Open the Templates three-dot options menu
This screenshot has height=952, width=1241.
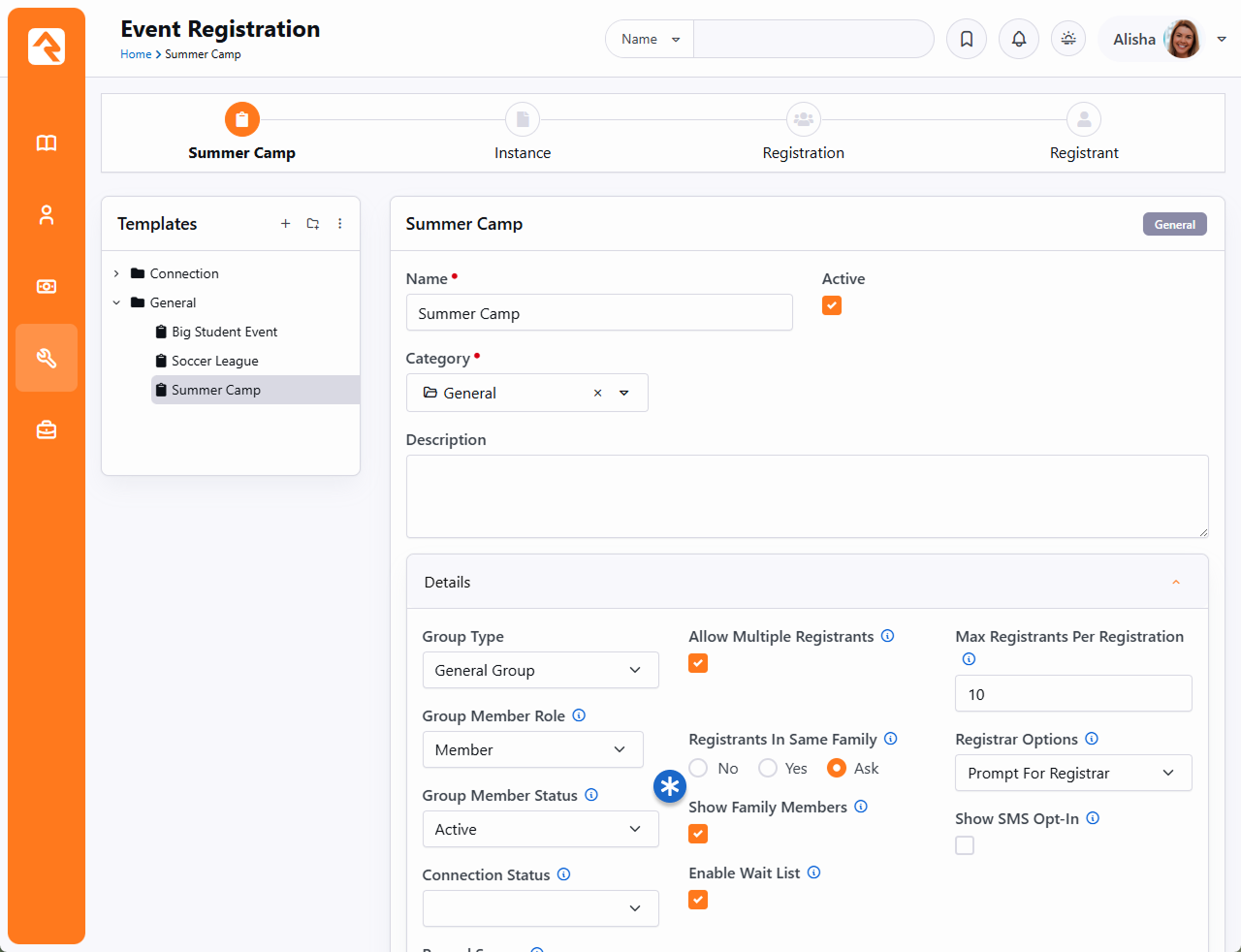click(x=339, y=224)
